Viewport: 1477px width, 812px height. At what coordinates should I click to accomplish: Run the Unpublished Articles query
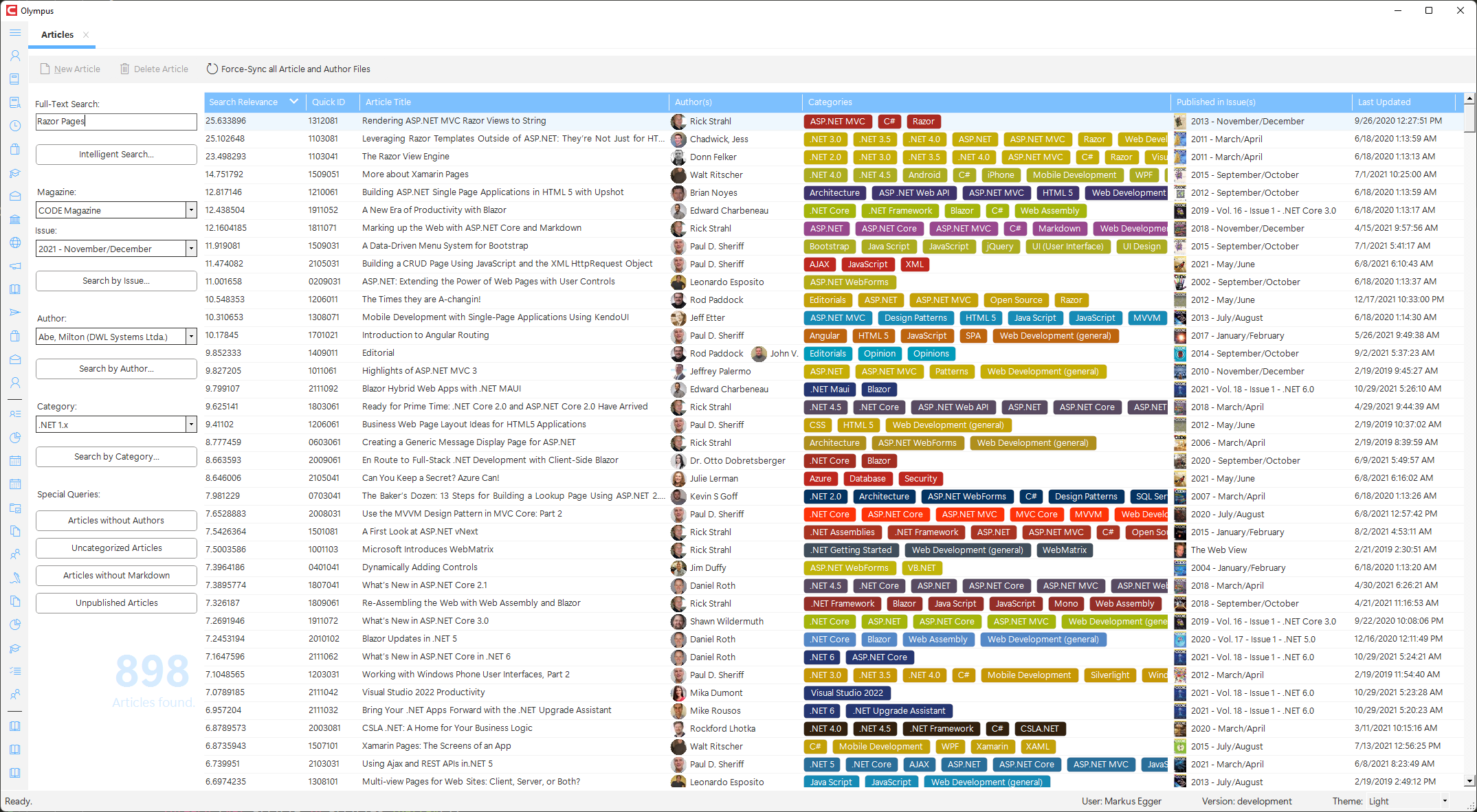pyautogui.click(x=116, y=603)
